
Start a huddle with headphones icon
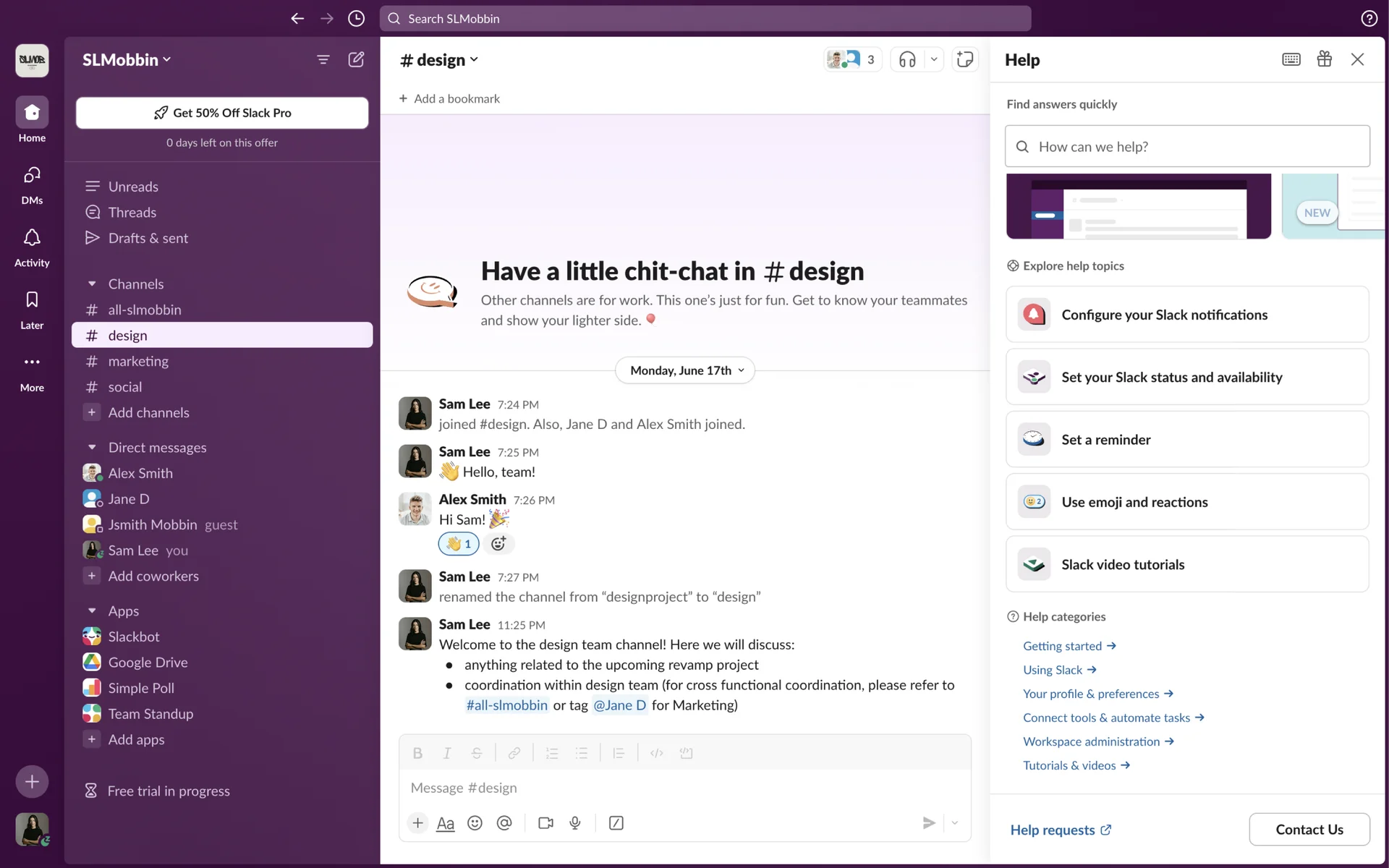(x=907, y=60)
